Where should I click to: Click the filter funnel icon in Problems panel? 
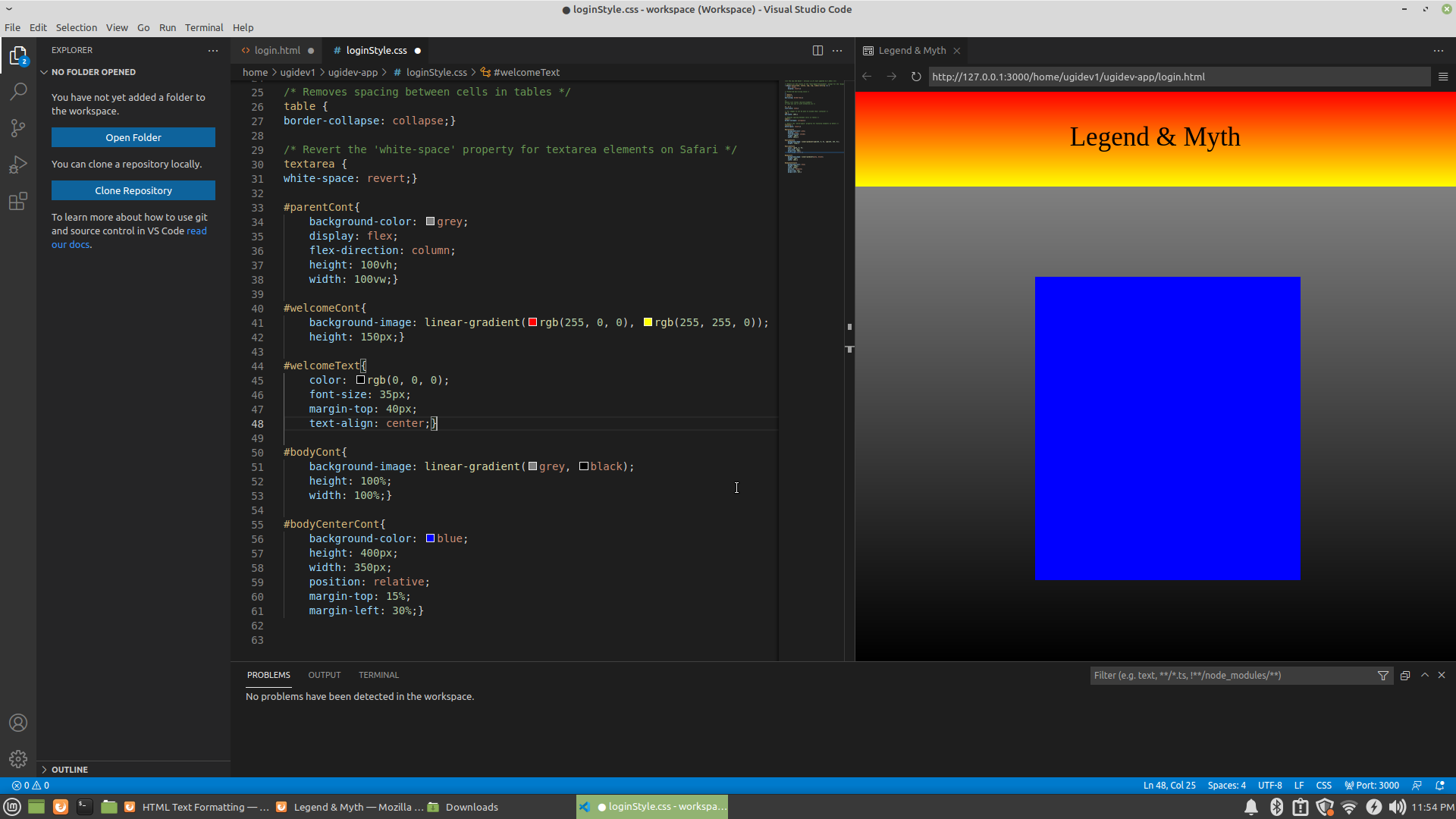(1383, 675)
